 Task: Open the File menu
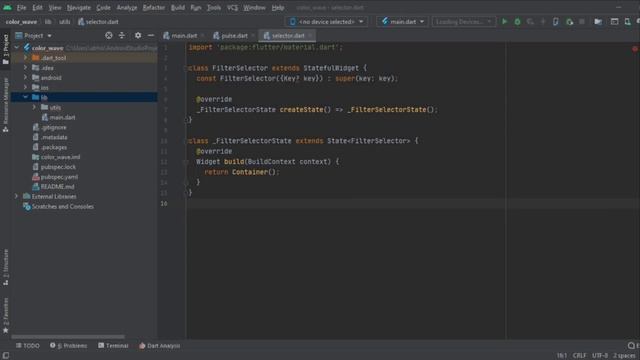tap(21, 7)
